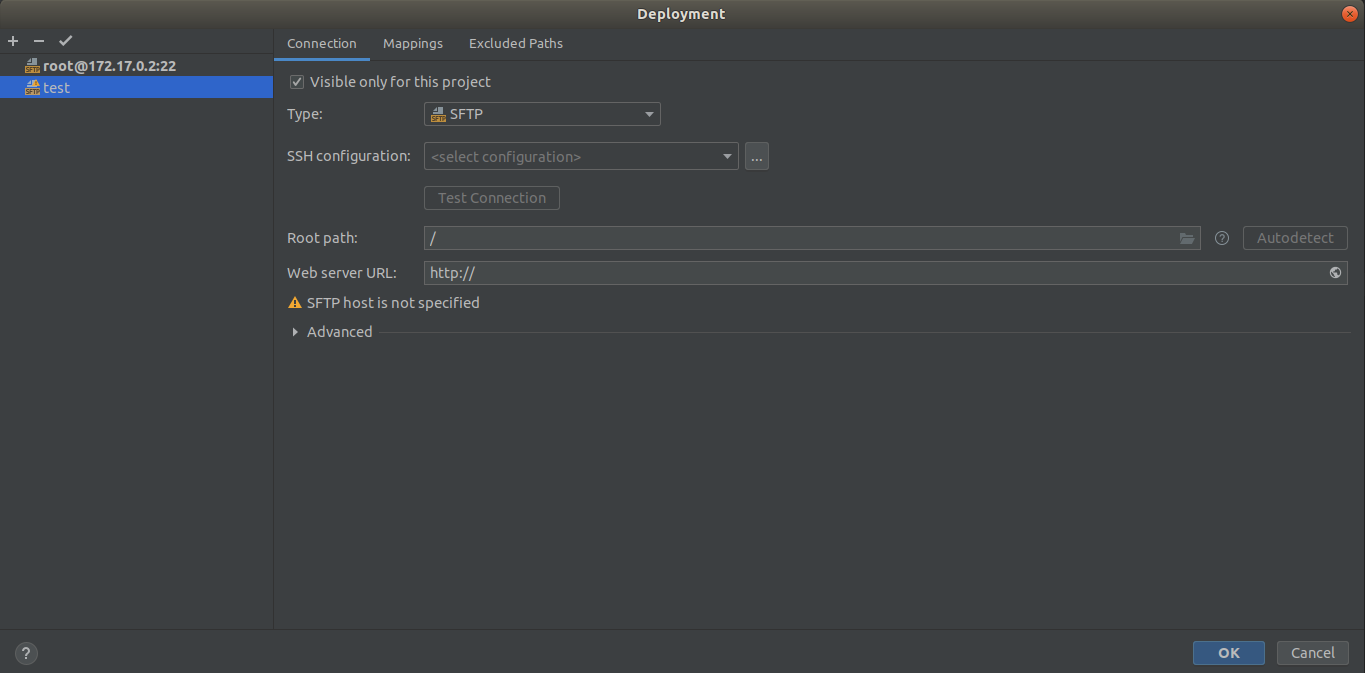Viewport: 1365px width, 673px height.
Task: Click the SFTP warning triangle icon
Action: (x=295, y=302)
